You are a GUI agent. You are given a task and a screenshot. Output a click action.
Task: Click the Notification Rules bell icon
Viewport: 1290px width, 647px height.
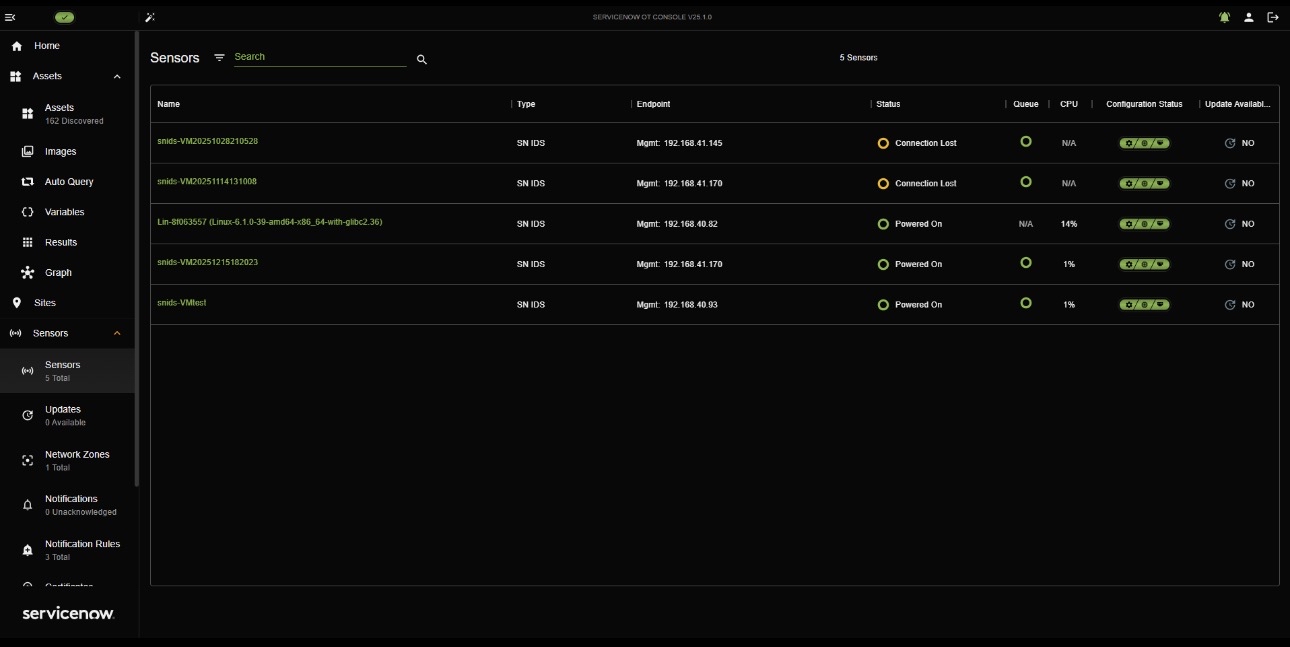(x=28, y=550)
